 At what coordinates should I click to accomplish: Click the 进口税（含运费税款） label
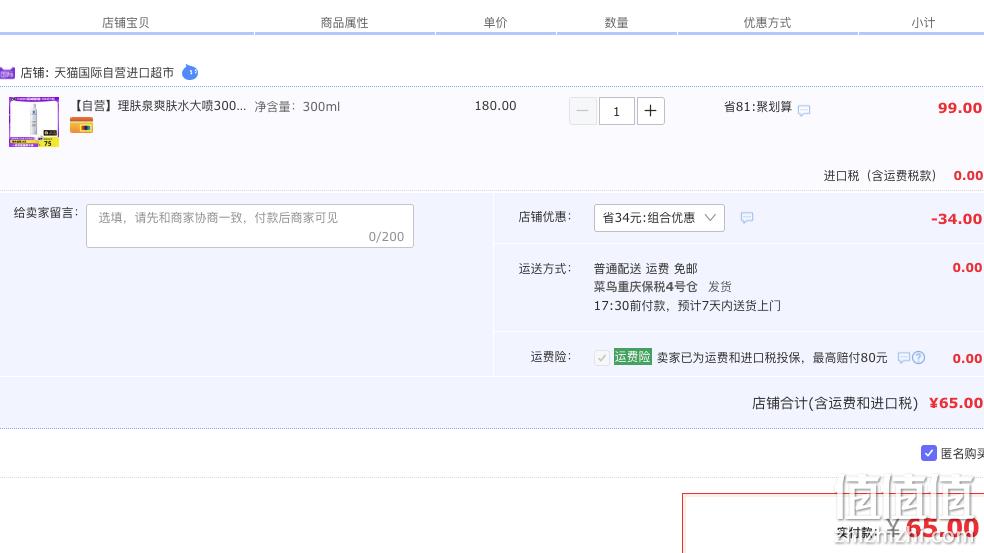pos(880,176)
